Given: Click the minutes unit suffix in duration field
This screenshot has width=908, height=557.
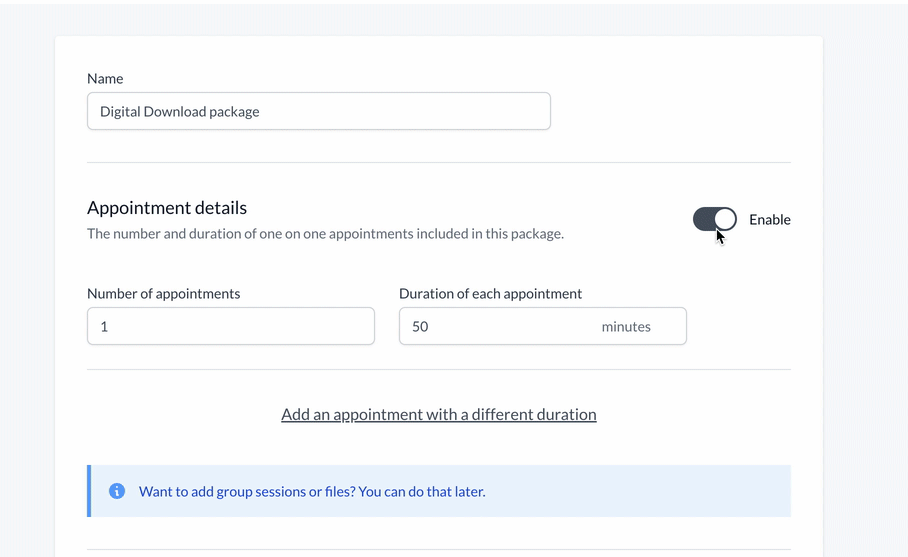Looking at the screenshot, I should tap(626, 327).
